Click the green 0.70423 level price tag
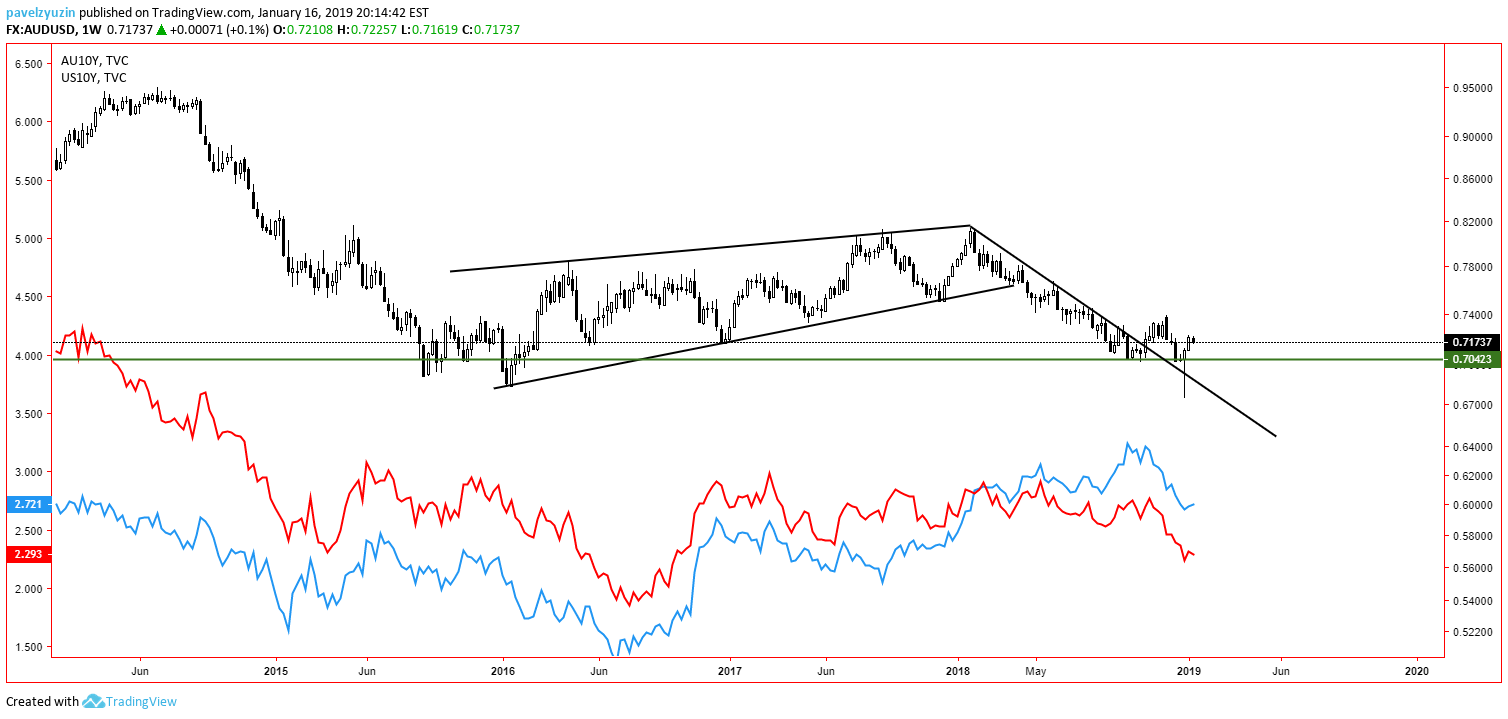The width and height of the screenshot is (1508, 719). tap(1471, 360)
